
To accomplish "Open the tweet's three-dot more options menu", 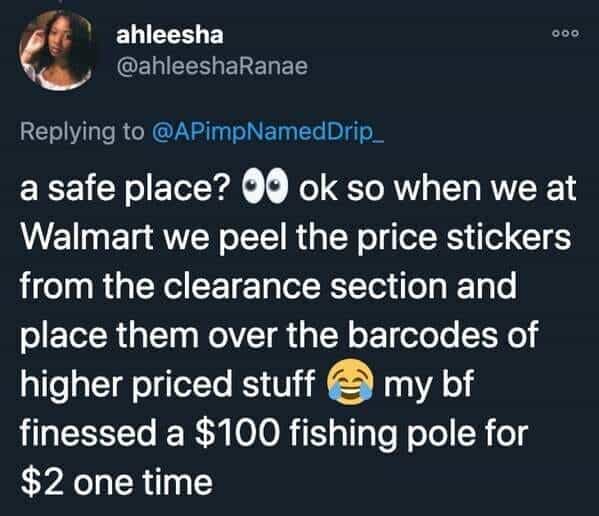I will pyautogui.click(x=566, y=34).
